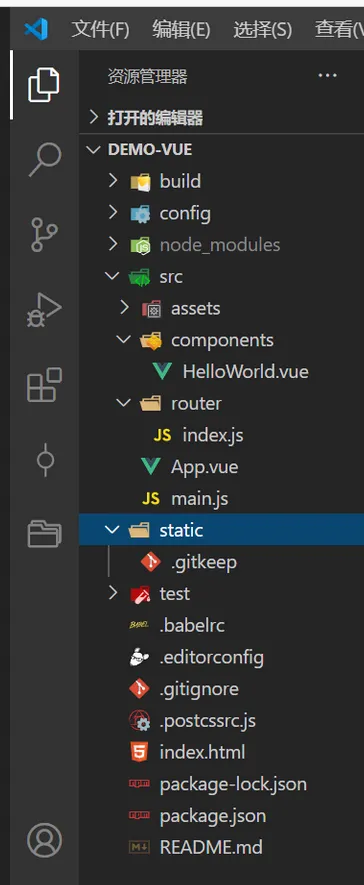This screenshot has width=364, height=885.
Task: Open the project folders manager icon
Action: (44, 533)
